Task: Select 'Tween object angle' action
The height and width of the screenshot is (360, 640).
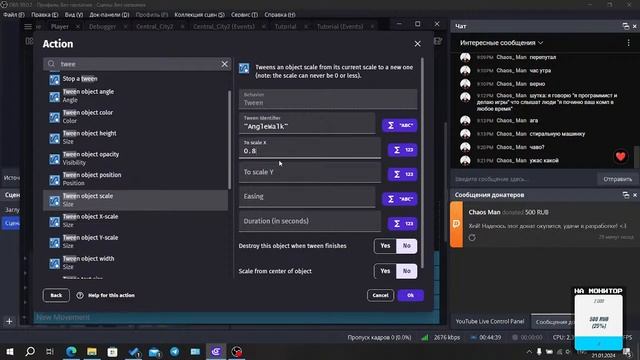Action: (x=136, y=96)
